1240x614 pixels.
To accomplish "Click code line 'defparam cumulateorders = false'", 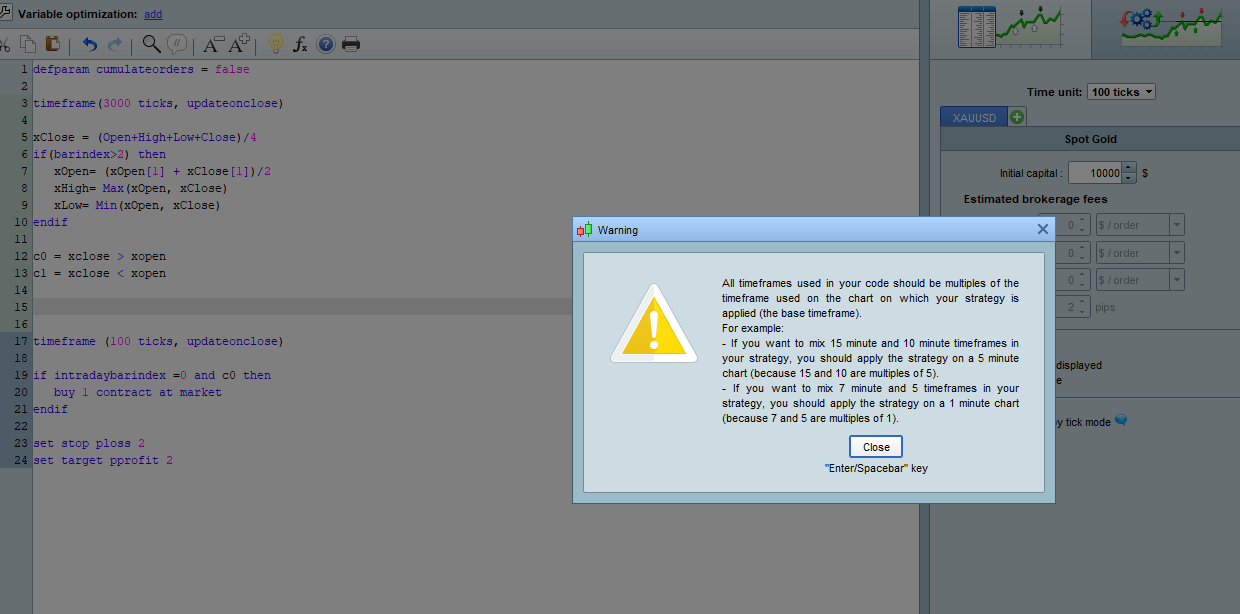I will pos(141,69).
